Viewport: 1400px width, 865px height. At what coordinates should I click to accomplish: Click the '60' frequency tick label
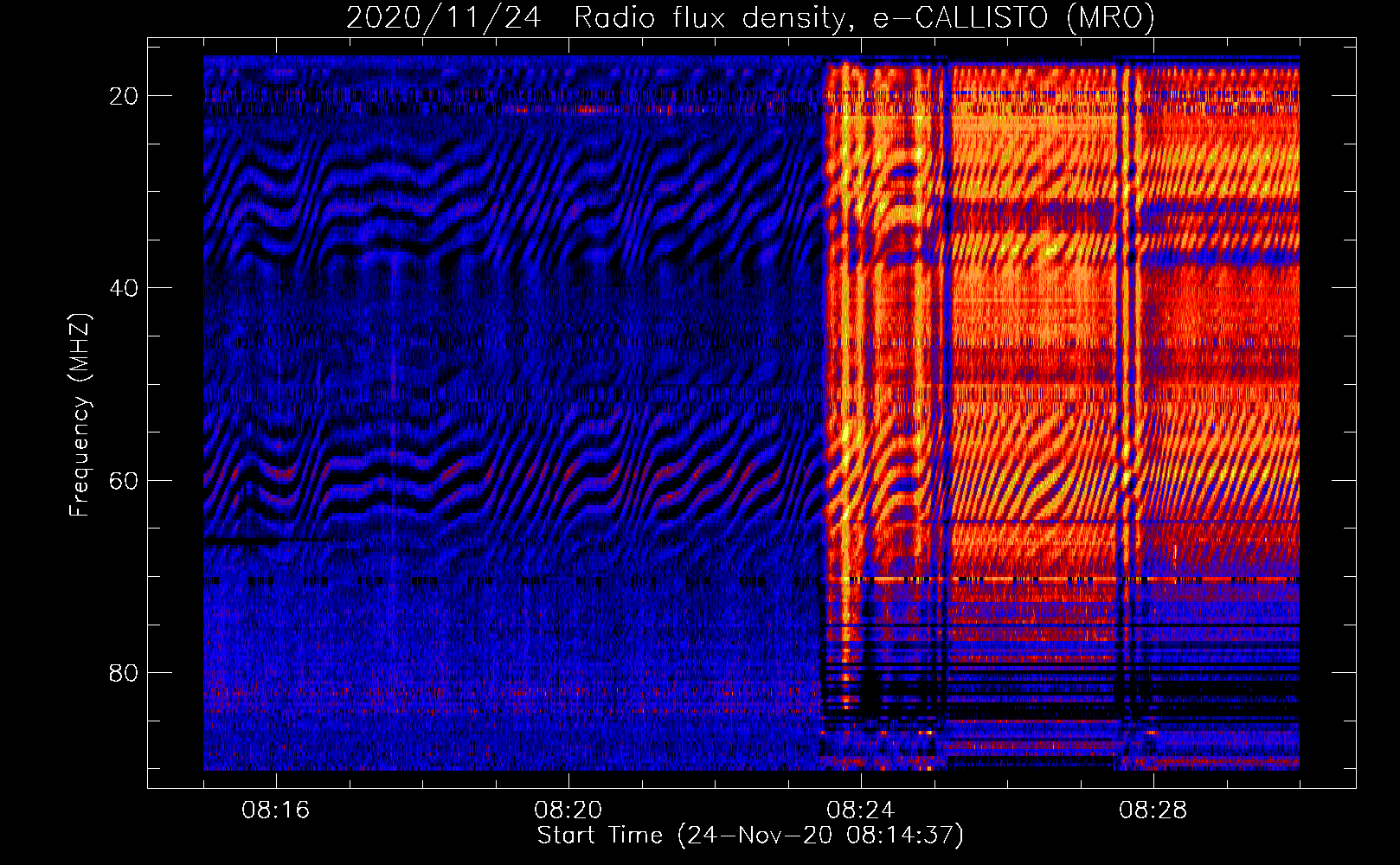[x=124, y=480]
